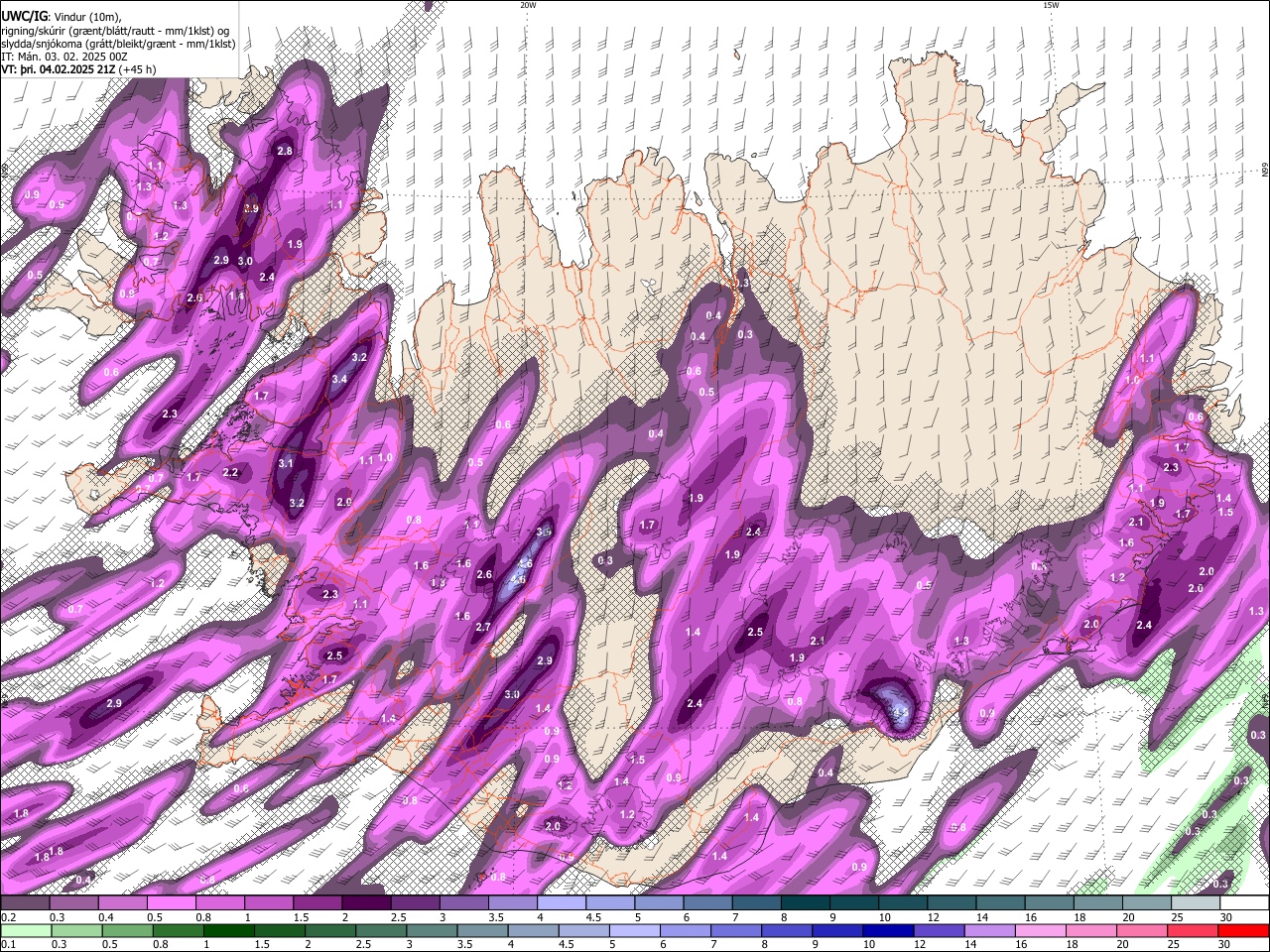Click the 2.2 precipitation value on the map
The width and height of the screenshot is (1270, 952).
(x=231, y=472)
